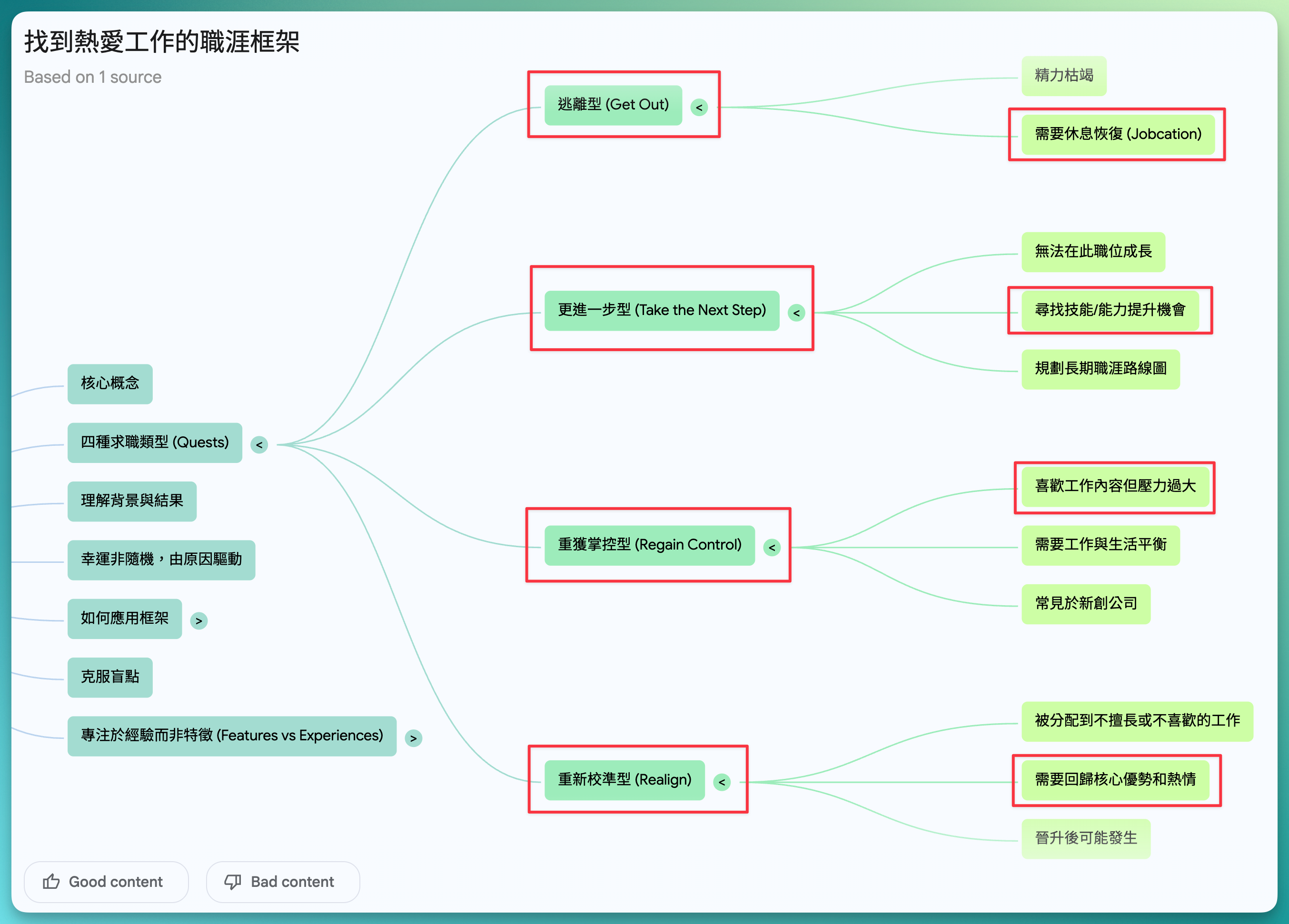
Task: Select the 核心概念 node
Action: point(109,383)
